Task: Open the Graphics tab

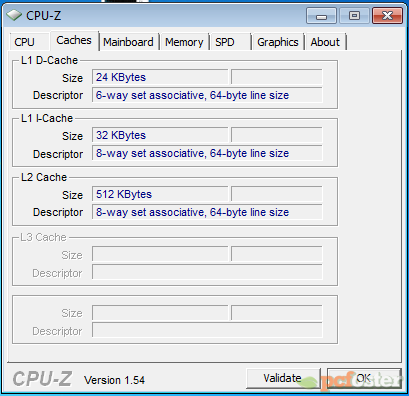Action: click(278, 42)
